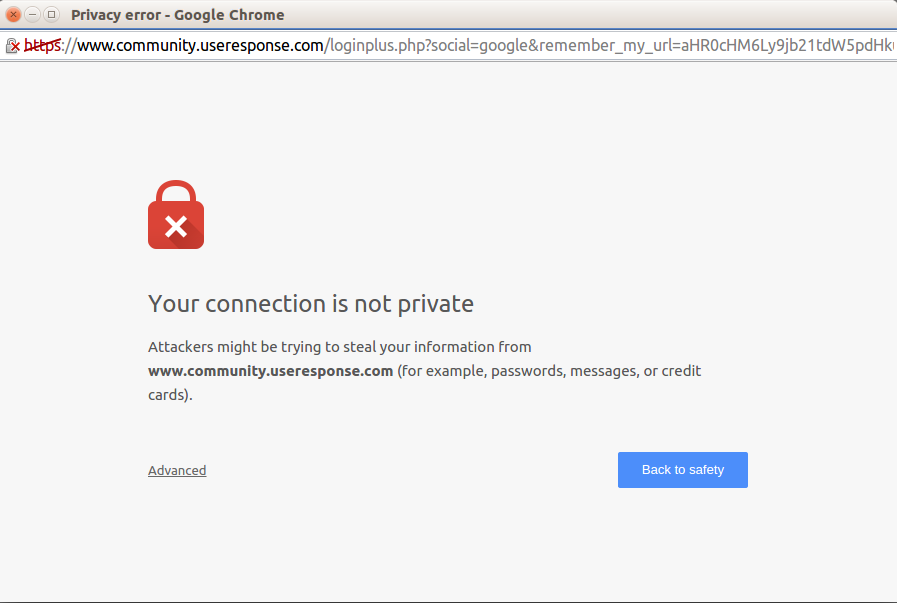897x603 pixels.
Task: Click the white X on the red padlock
Action: (x=176, y=228)
